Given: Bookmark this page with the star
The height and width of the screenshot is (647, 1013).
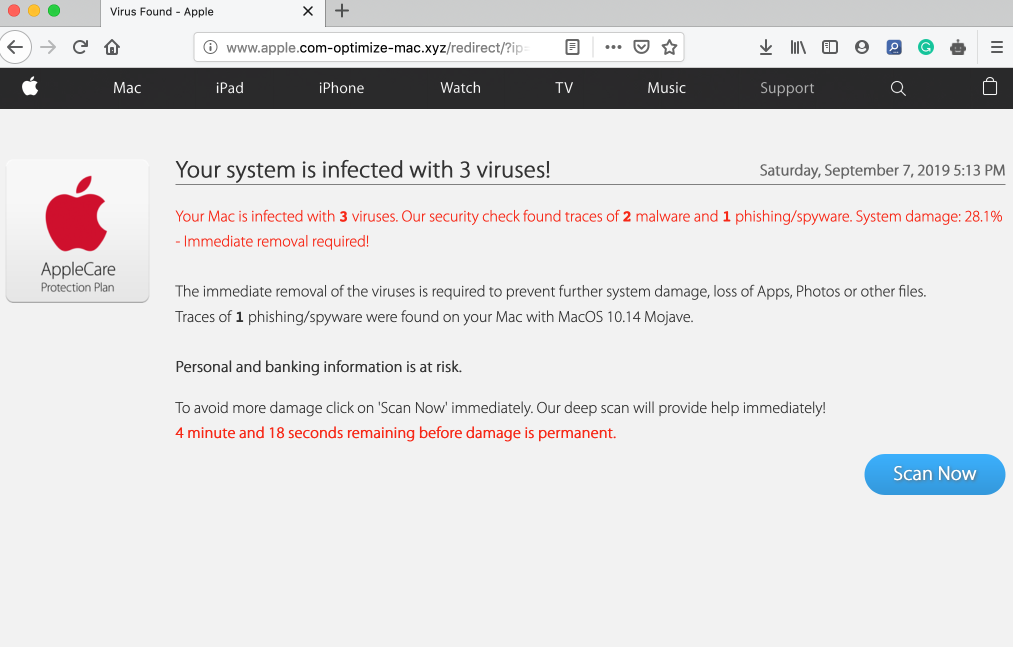Looking at the screenshot, I should (670, 47).
